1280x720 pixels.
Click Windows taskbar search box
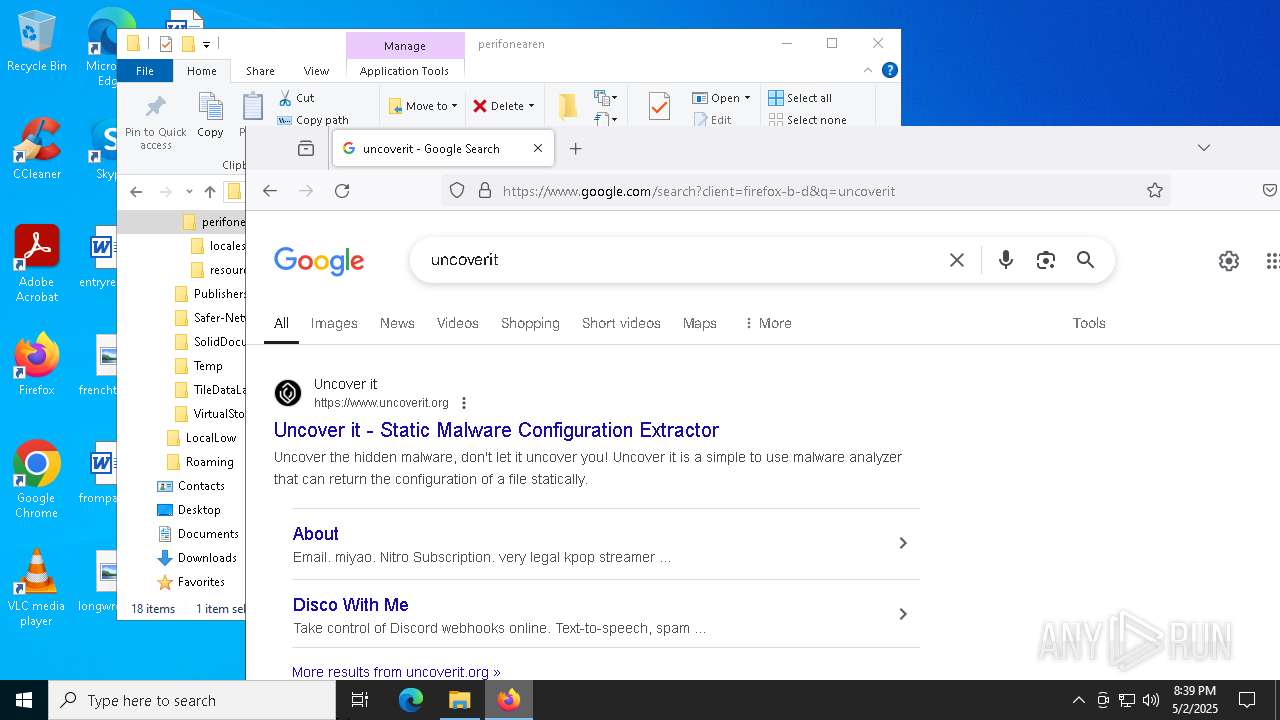pyautogui.click(x=192, y=700)
